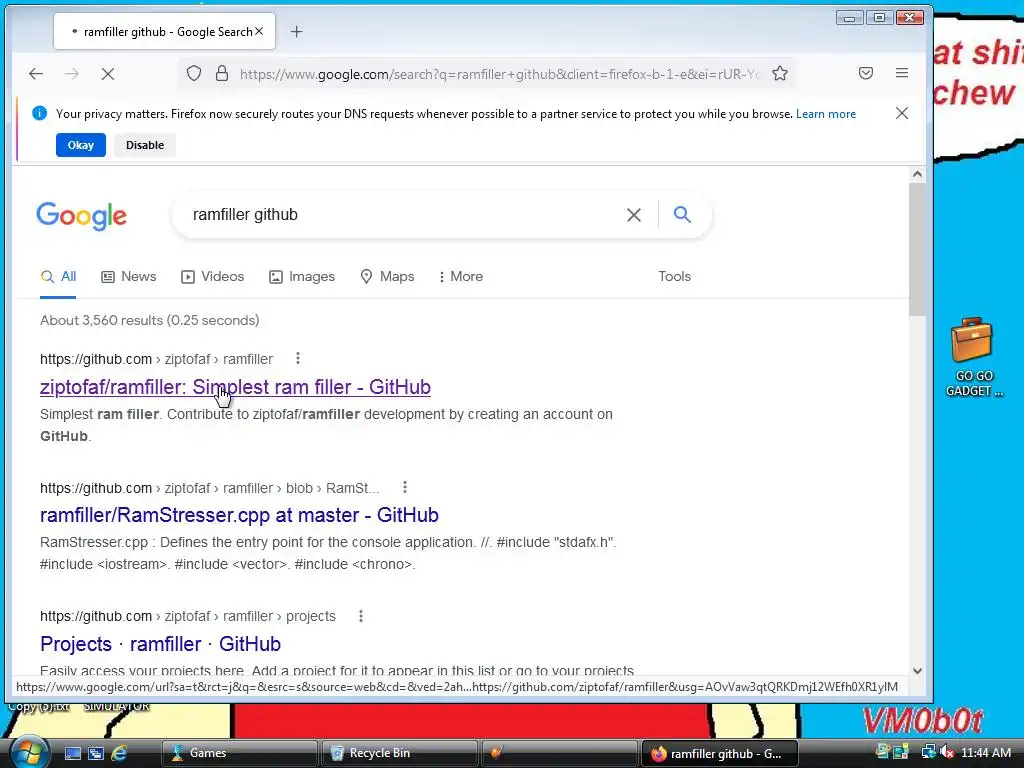Bookmark this page with the star icon
The height and width of the screenshot is (768, 1024).
(x=780, y=73)
